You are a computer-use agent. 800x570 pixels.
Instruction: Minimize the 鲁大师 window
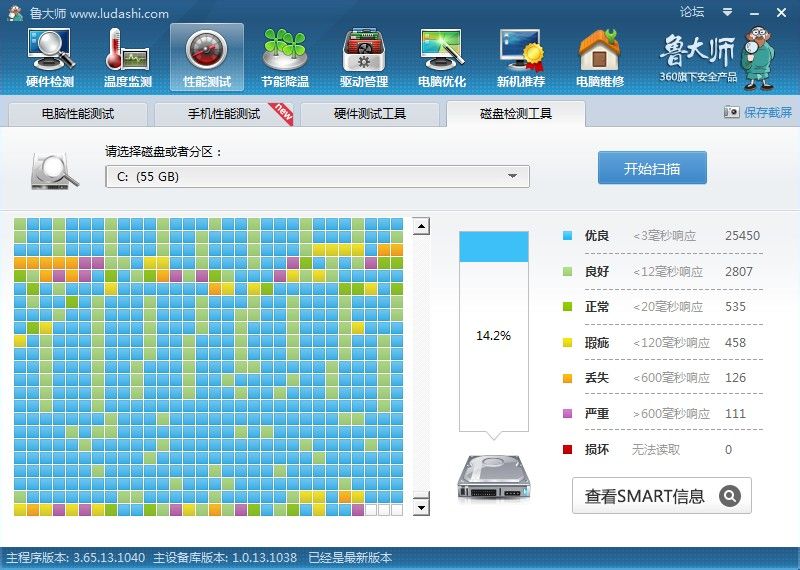point(755,13)
